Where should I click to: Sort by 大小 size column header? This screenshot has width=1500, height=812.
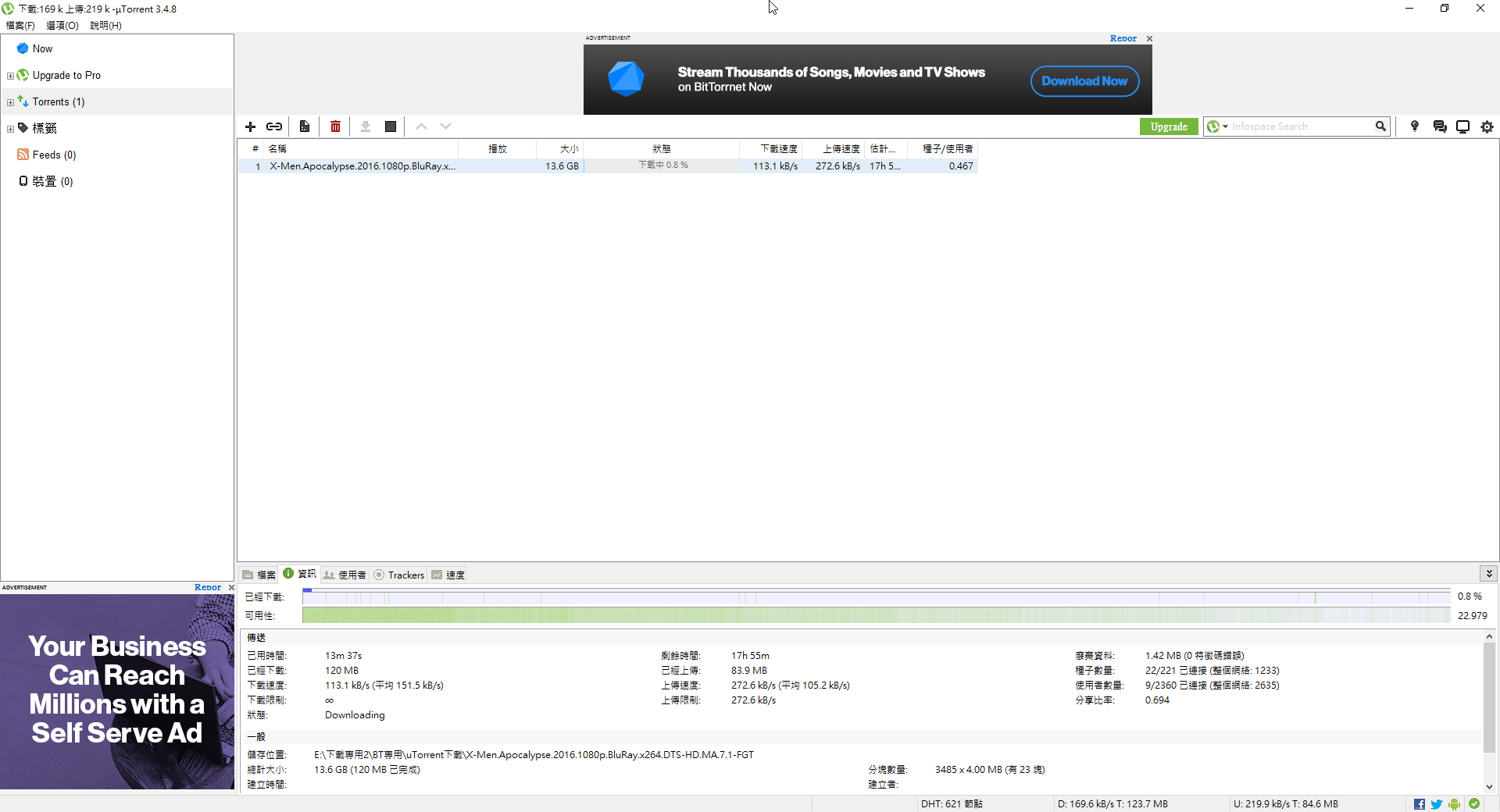[x=559, y=148]
